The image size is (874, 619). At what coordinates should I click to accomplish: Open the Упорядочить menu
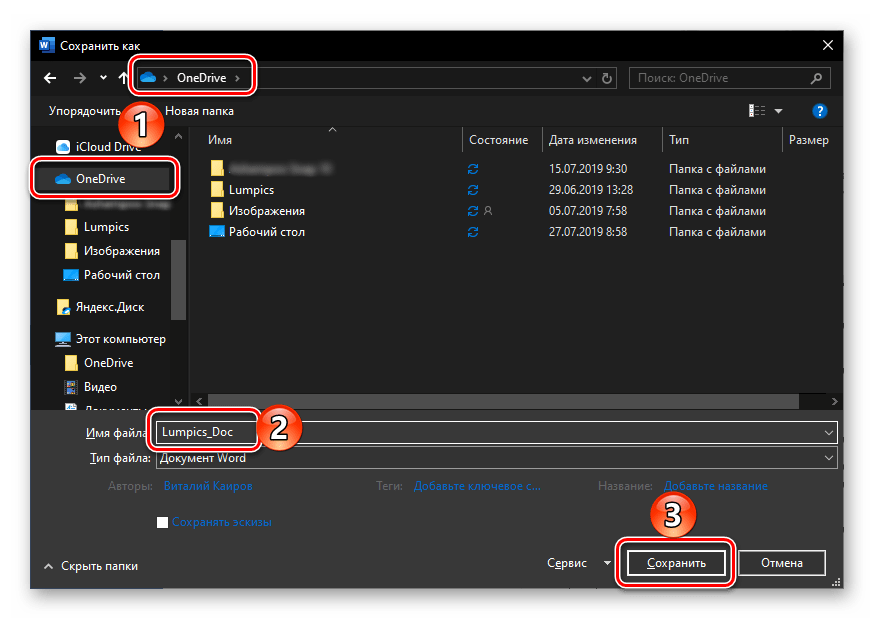click(84, 111)
